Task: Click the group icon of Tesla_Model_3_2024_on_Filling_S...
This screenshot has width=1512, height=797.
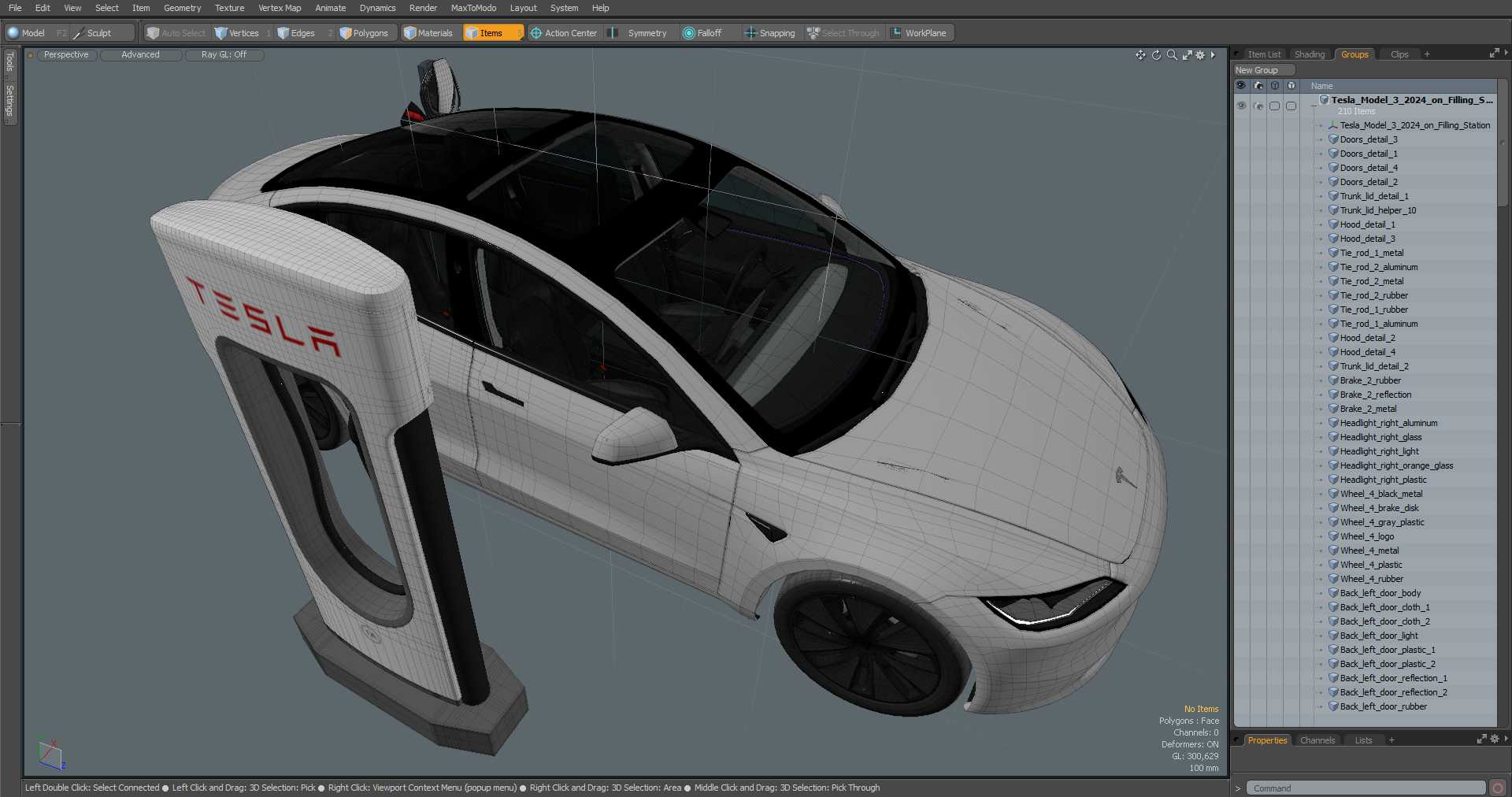Action: click(x=1324, y=100)
